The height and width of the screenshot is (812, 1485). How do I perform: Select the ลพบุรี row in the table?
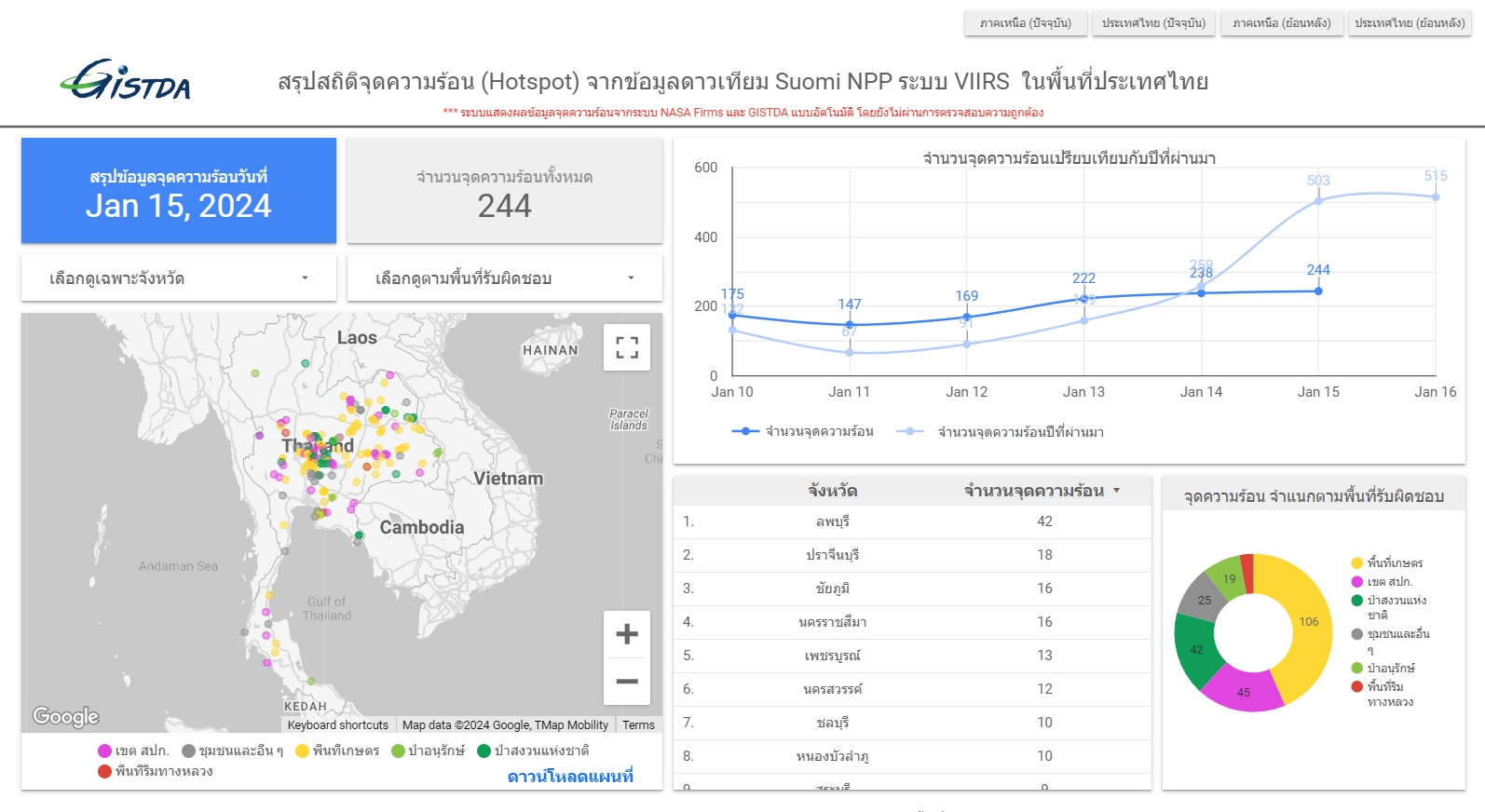tap(832, 521)
